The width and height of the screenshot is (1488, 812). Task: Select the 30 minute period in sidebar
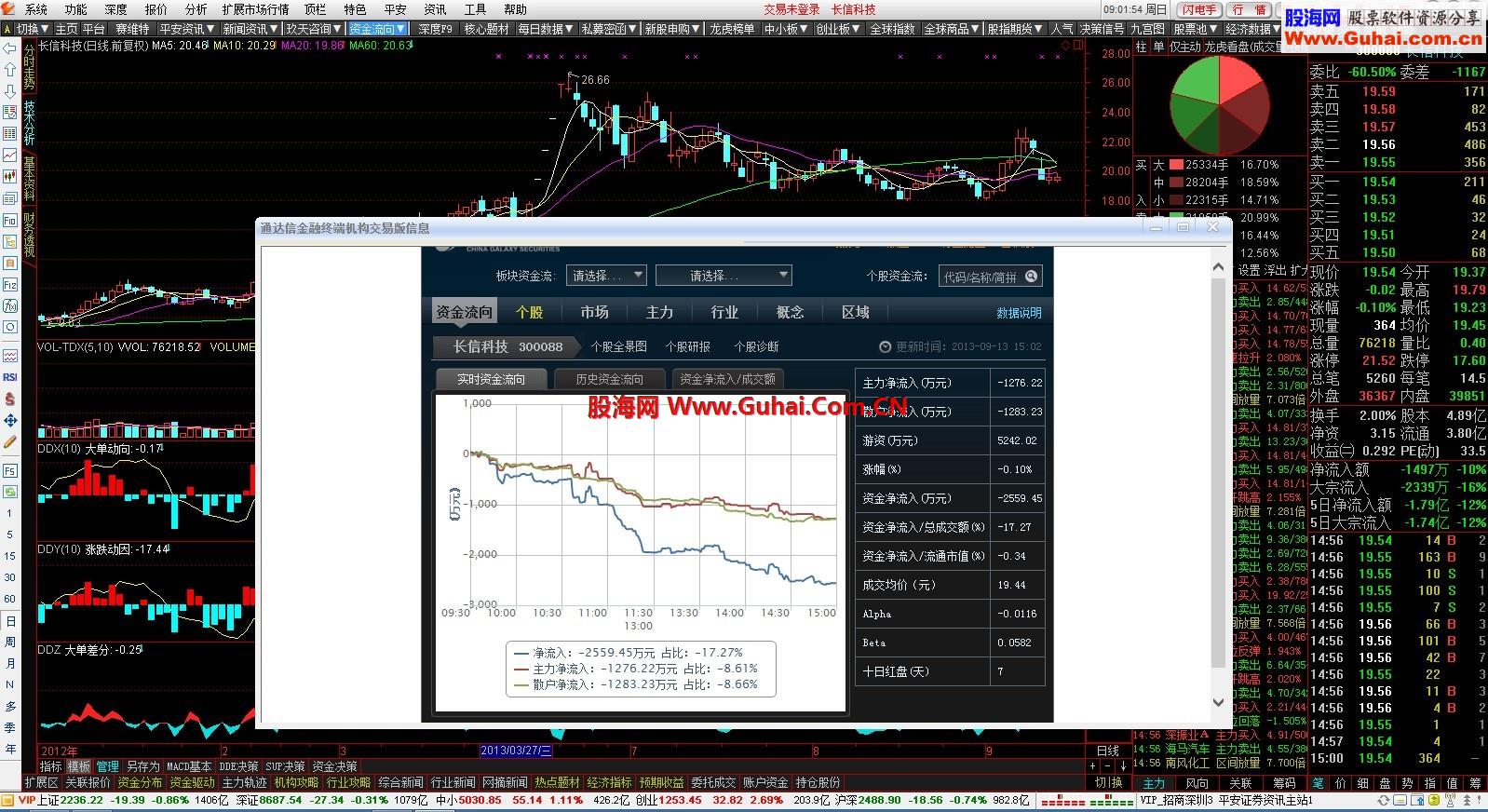(10, 577)
